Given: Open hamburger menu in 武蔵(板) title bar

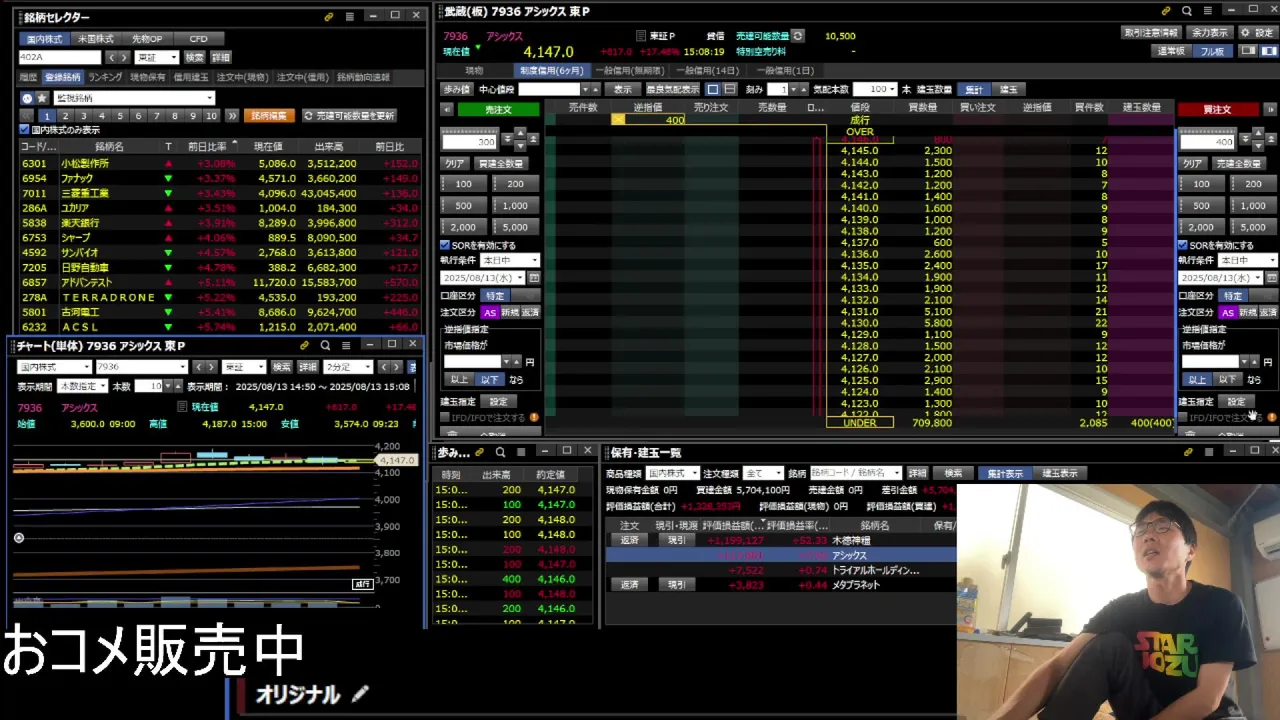Looking at the screenshot, I should pyautogui.click(x=1207, y=11).
